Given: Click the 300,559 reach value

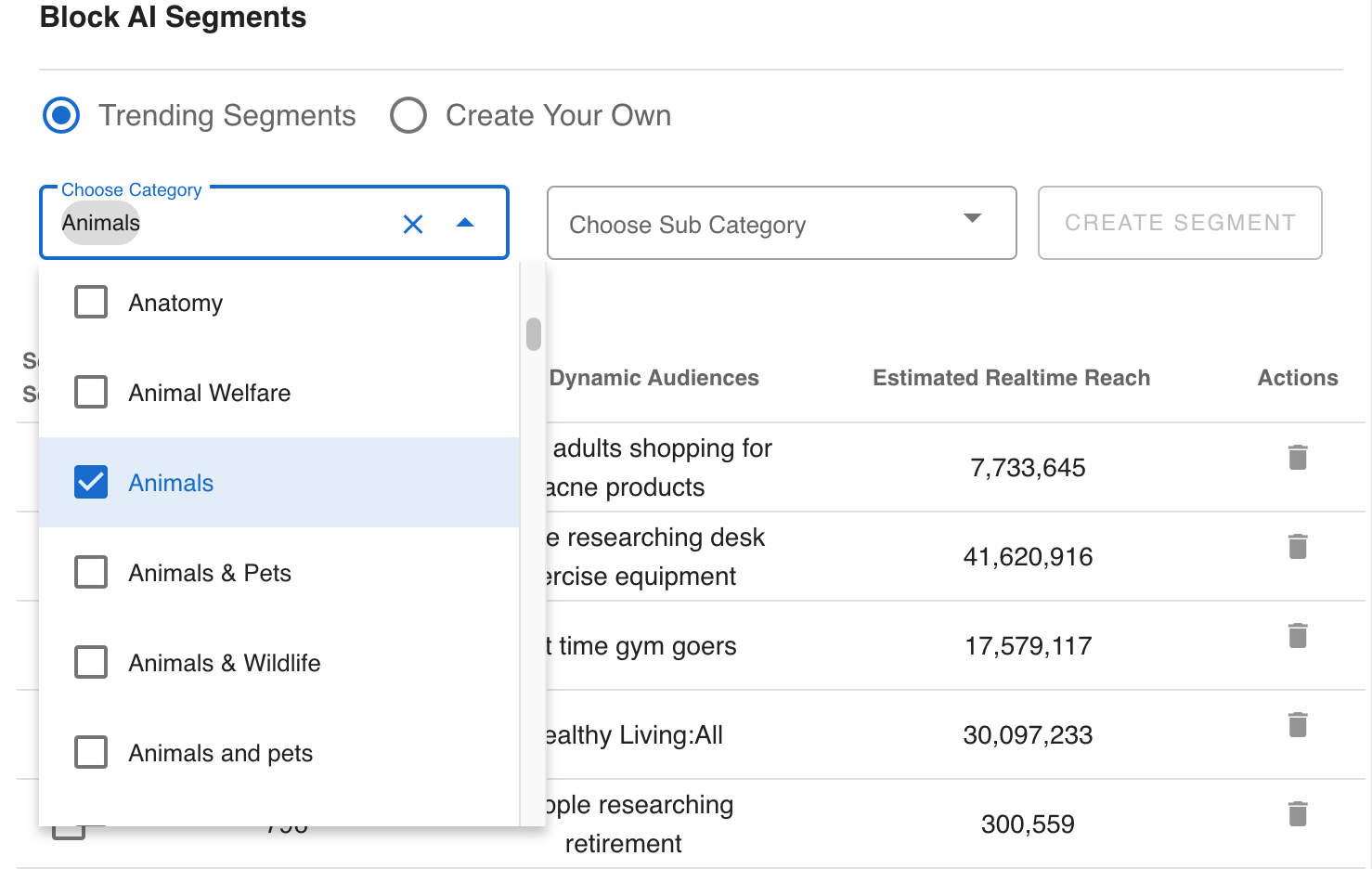Looking at the screenshot, I should pyautogui.click(x=1028, y=824).
